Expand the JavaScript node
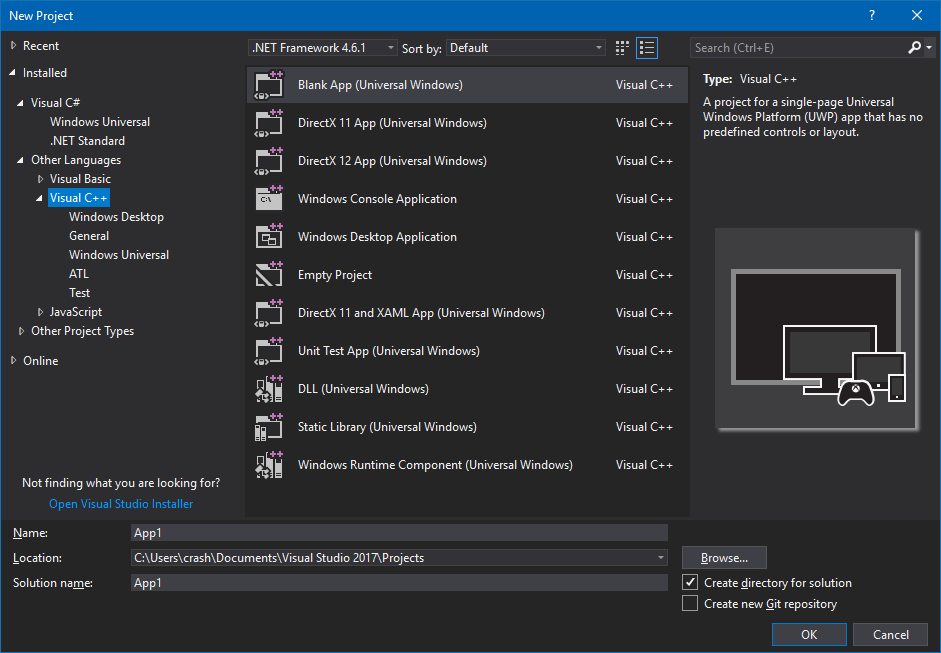 click(40, 312)
